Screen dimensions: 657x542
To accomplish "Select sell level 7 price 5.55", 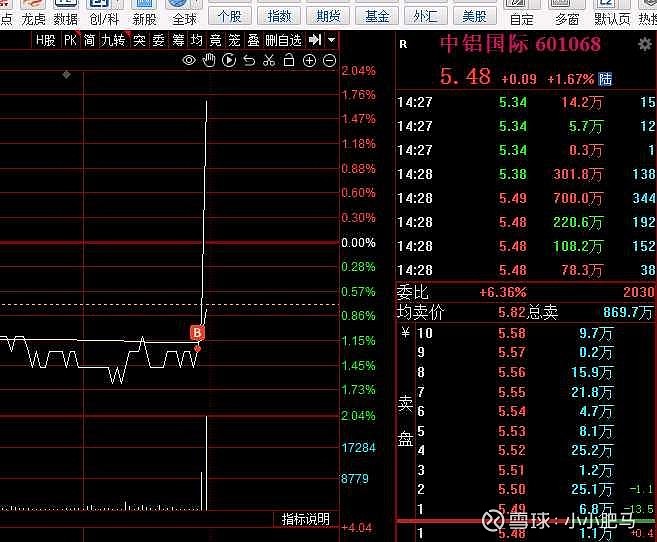I will pyautogui.click(x=512, y=392).
